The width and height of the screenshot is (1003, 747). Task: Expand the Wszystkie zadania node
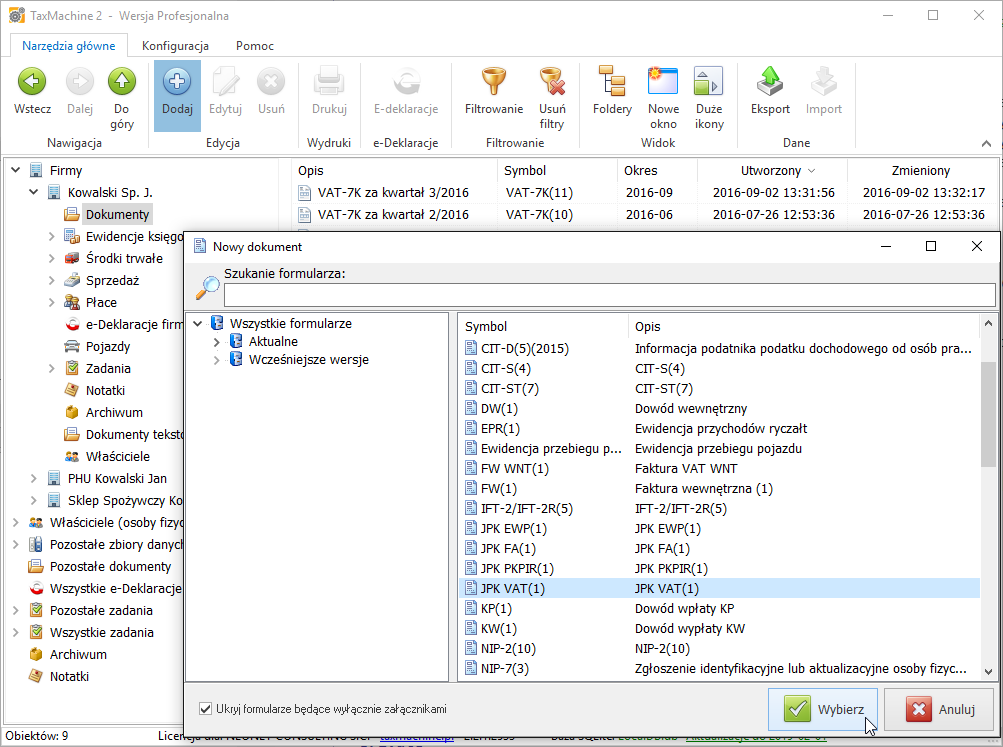15,633
